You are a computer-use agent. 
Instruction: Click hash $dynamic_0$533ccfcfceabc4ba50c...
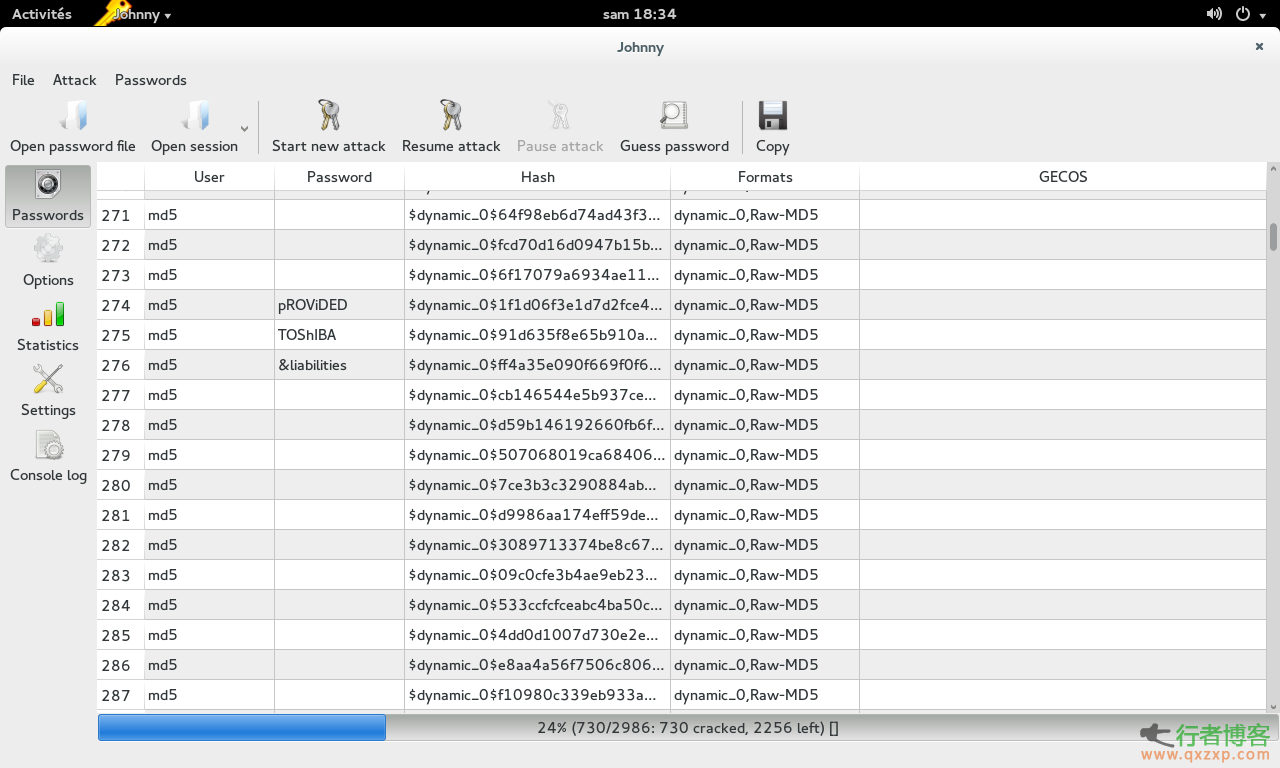coord(537,605)
